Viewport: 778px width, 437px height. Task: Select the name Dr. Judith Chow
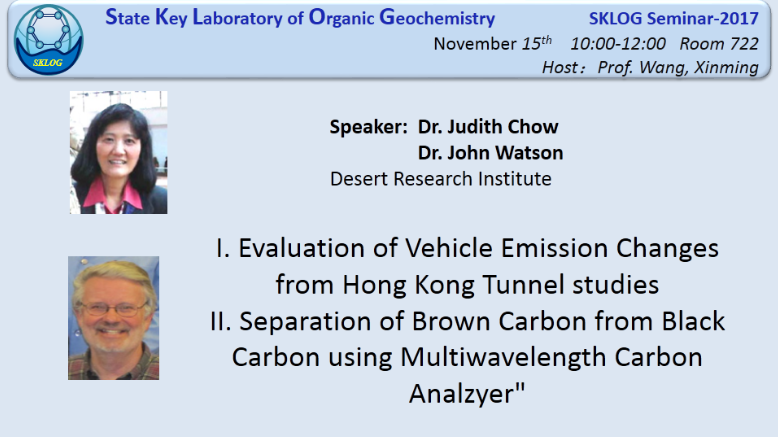(488, 127)
